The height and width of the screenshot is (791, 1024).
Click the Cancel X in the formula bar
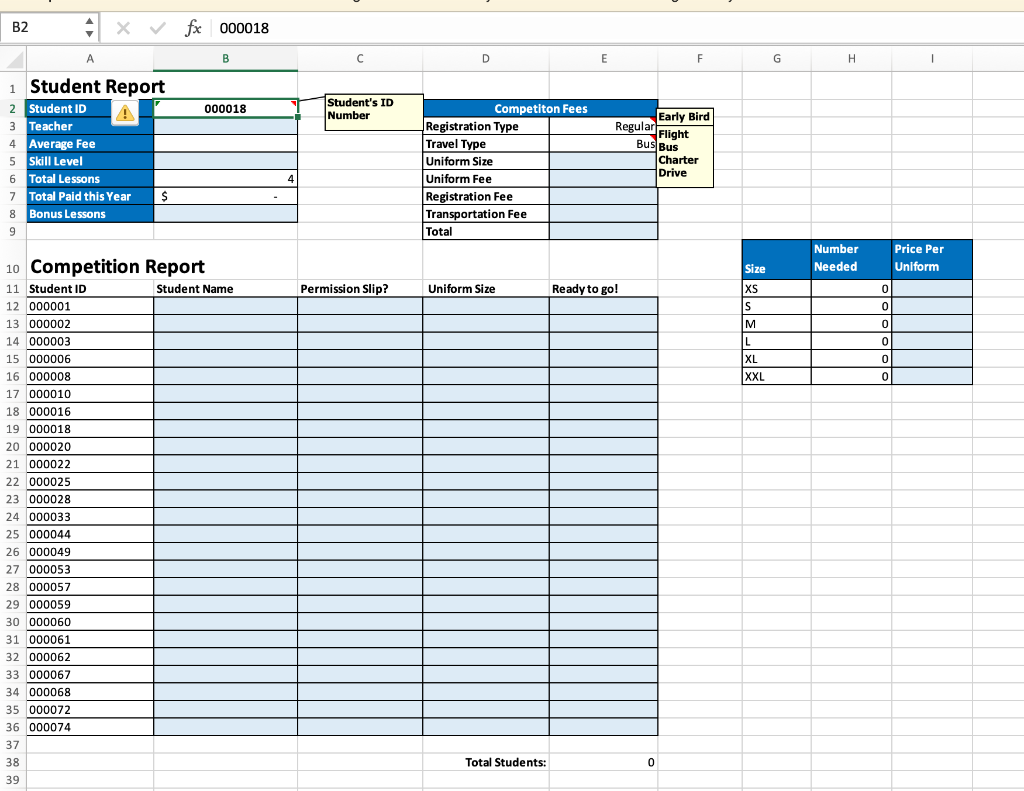tap(122, 29)
